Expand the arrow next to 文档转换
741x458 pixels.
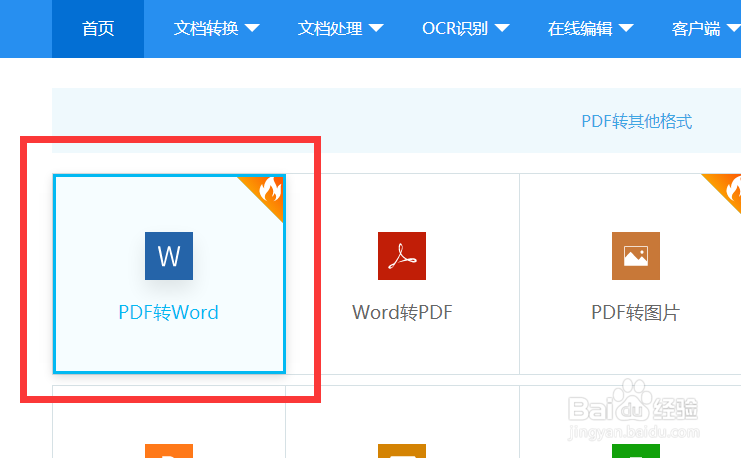252,28
